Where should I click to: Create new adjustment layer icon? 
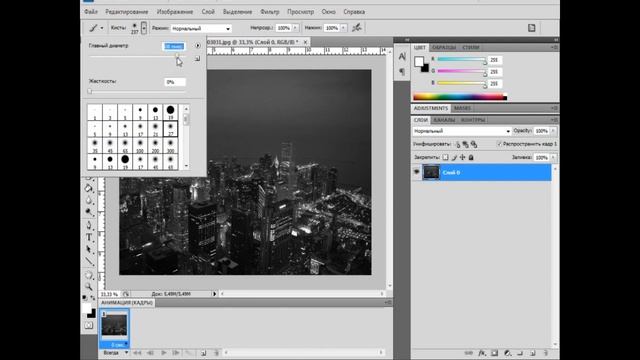[x=507, y=353]
